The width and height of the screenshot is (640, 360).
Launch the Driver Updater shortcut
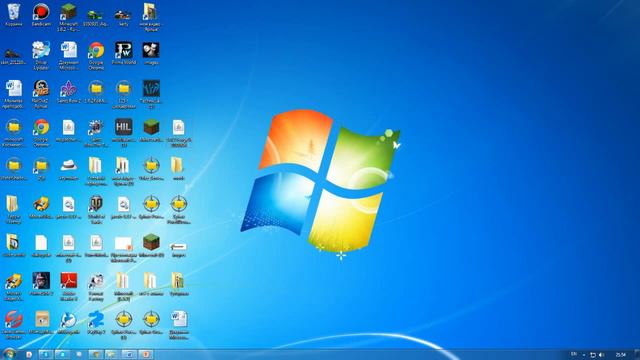[41, 50]
